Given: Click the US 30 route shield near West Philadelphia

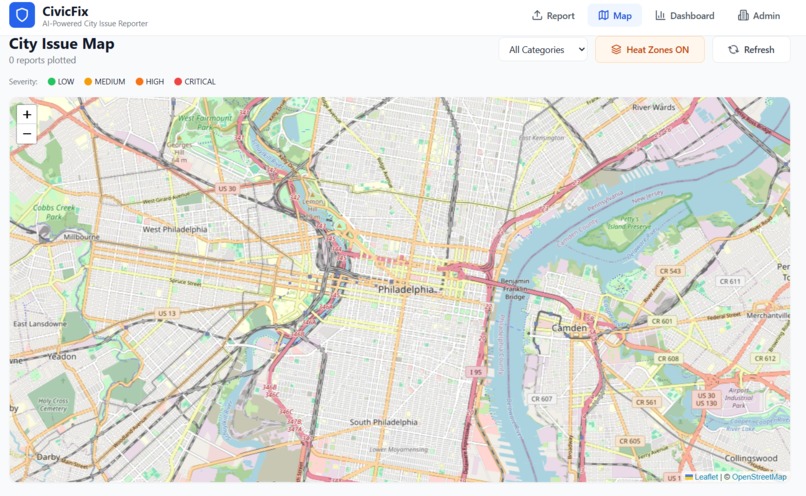Looking at the screenshot, I should [227, 189].
